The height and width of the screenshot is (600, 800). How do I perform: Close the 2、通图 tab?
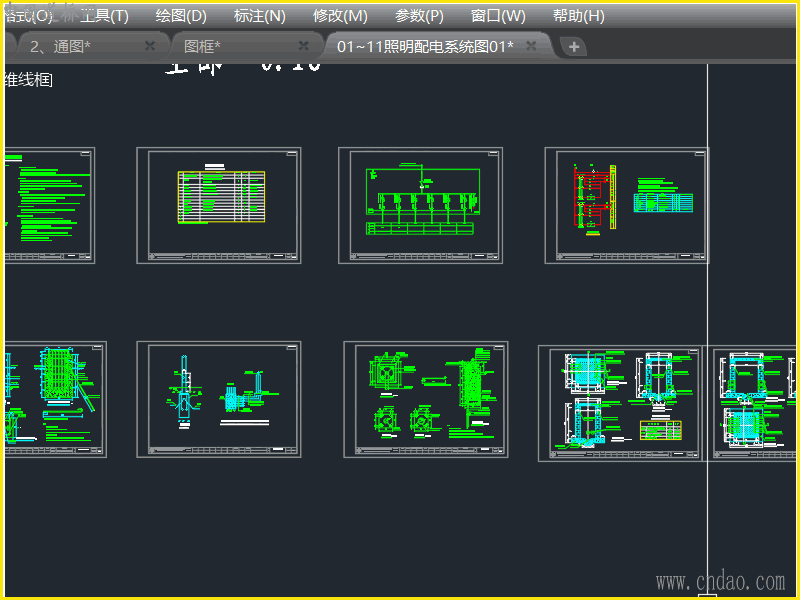(150, 46)
